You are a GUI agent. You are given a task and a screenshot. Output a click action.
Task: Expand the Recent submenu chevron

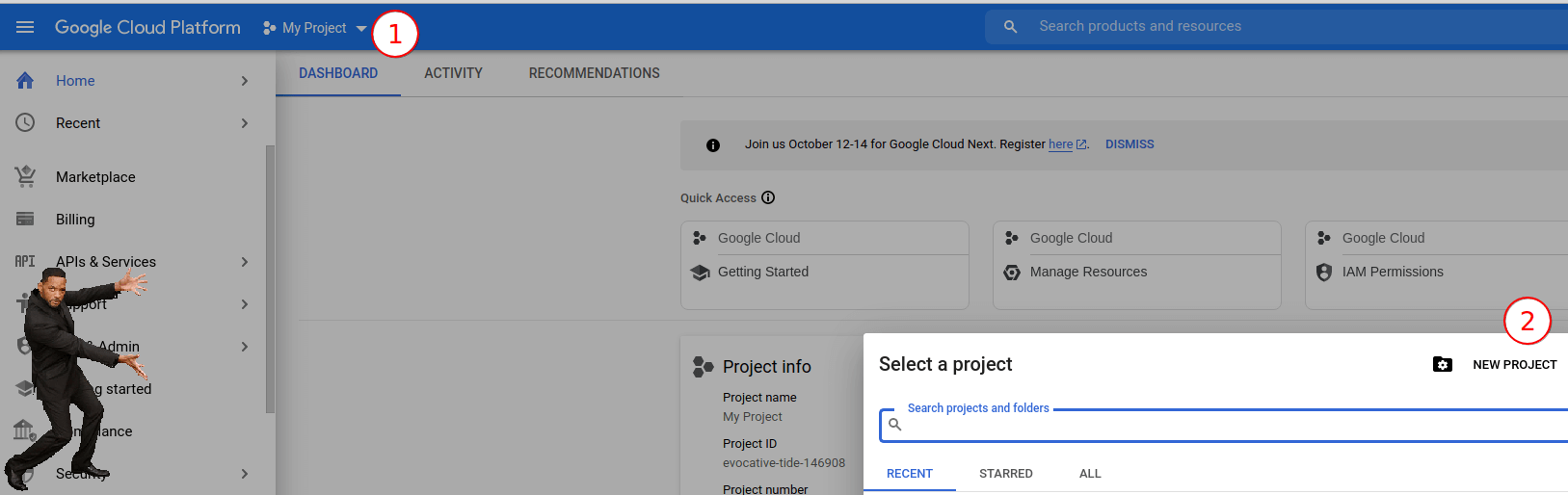pyautogui.click(x=245, y=123)
